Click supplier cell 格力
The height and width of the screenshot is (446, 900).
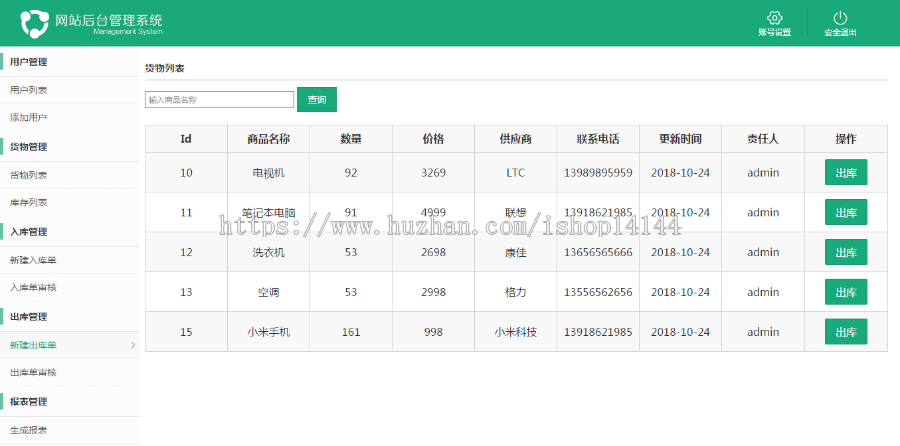coord(515,292)
